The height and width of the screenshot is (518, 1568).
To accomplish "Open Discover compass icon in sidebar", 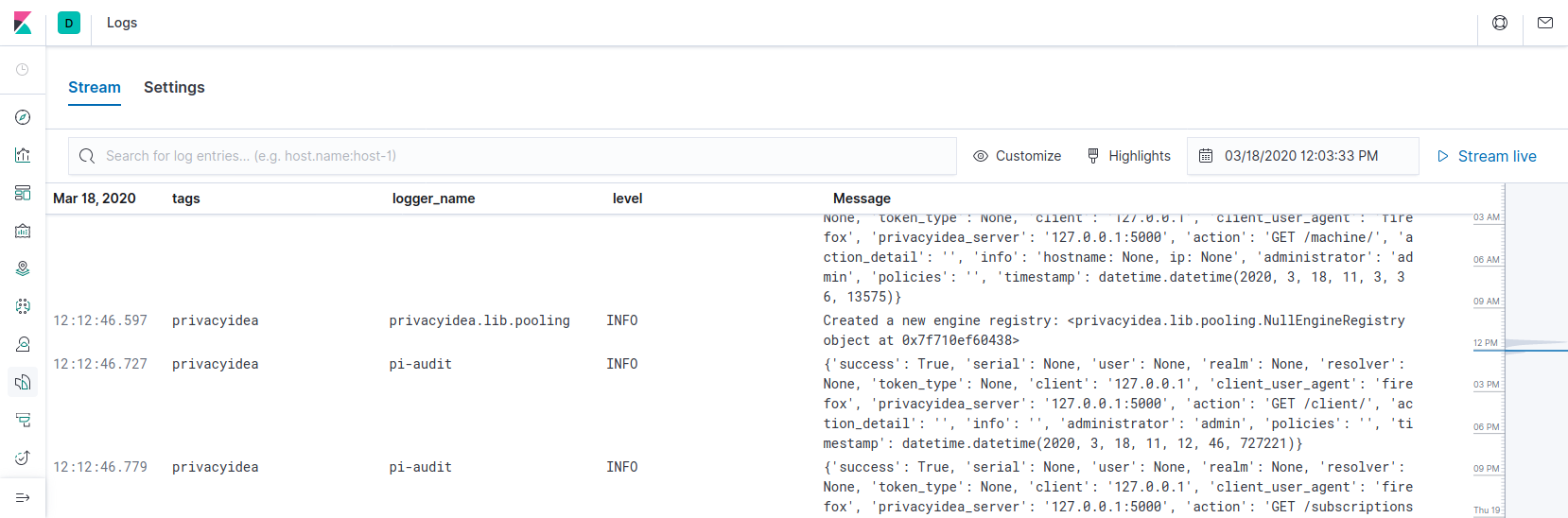I will click(x=23, y=117).
